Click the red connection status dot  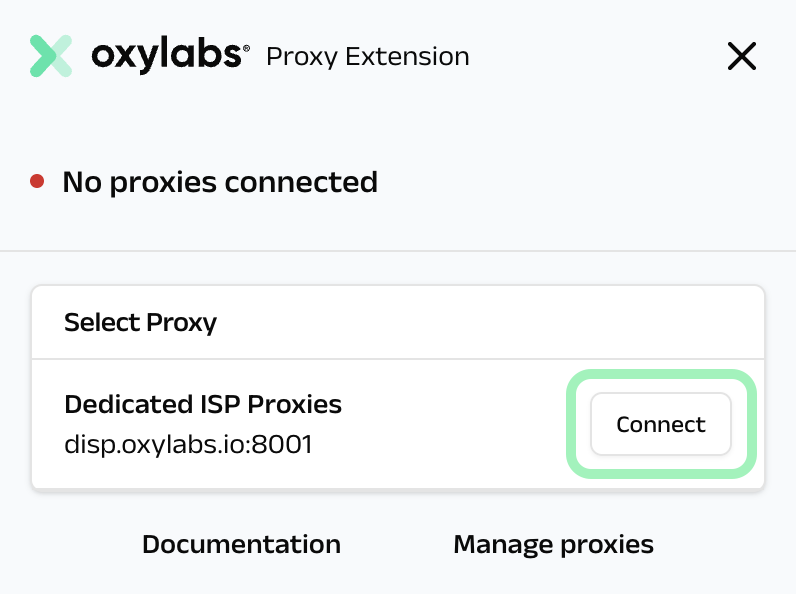click(x=37, y=182)
